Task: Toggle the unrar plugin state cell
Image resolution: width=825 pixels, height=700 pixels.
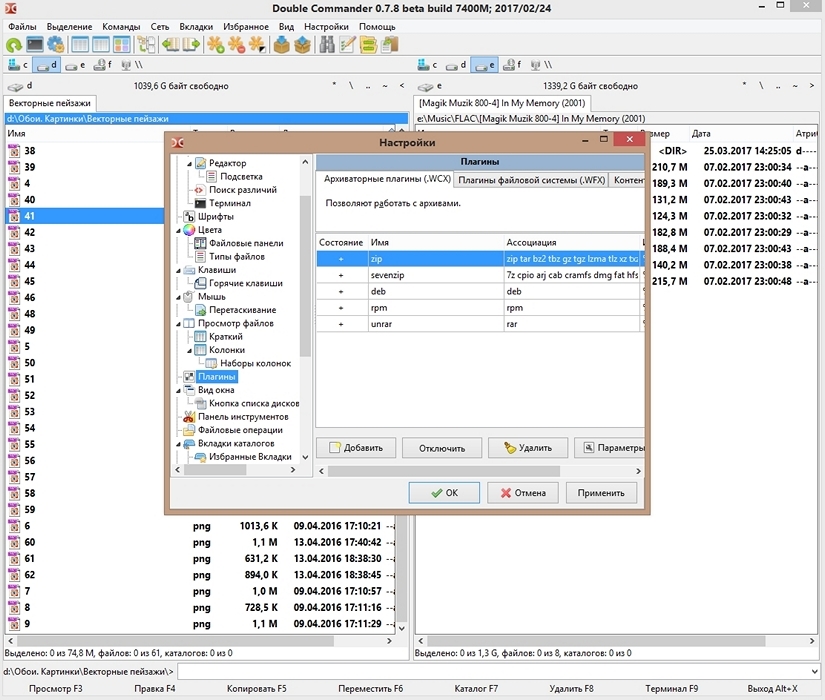Action: (341, 324)
